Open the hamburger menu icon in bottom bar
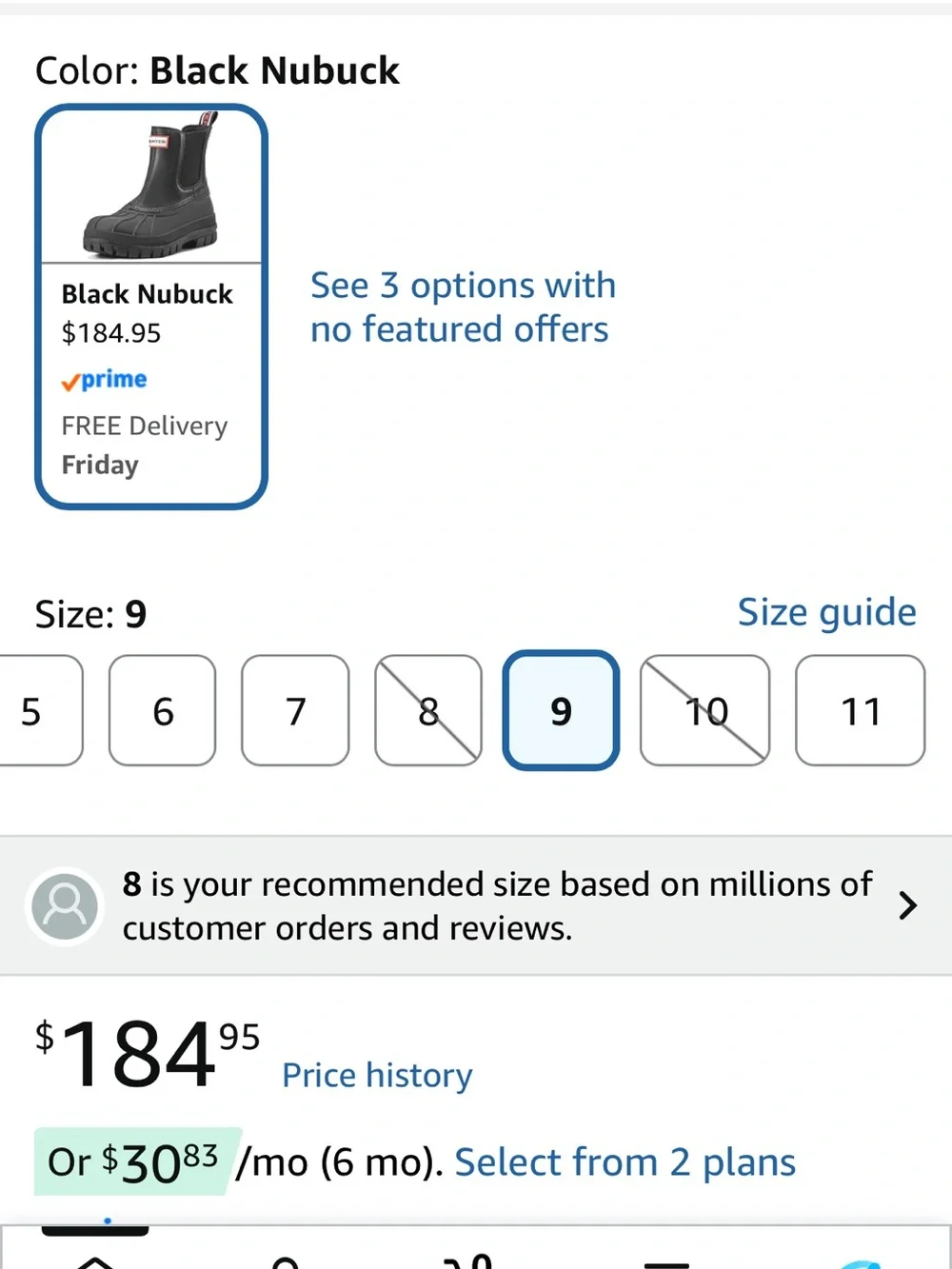 [666, 1264]
